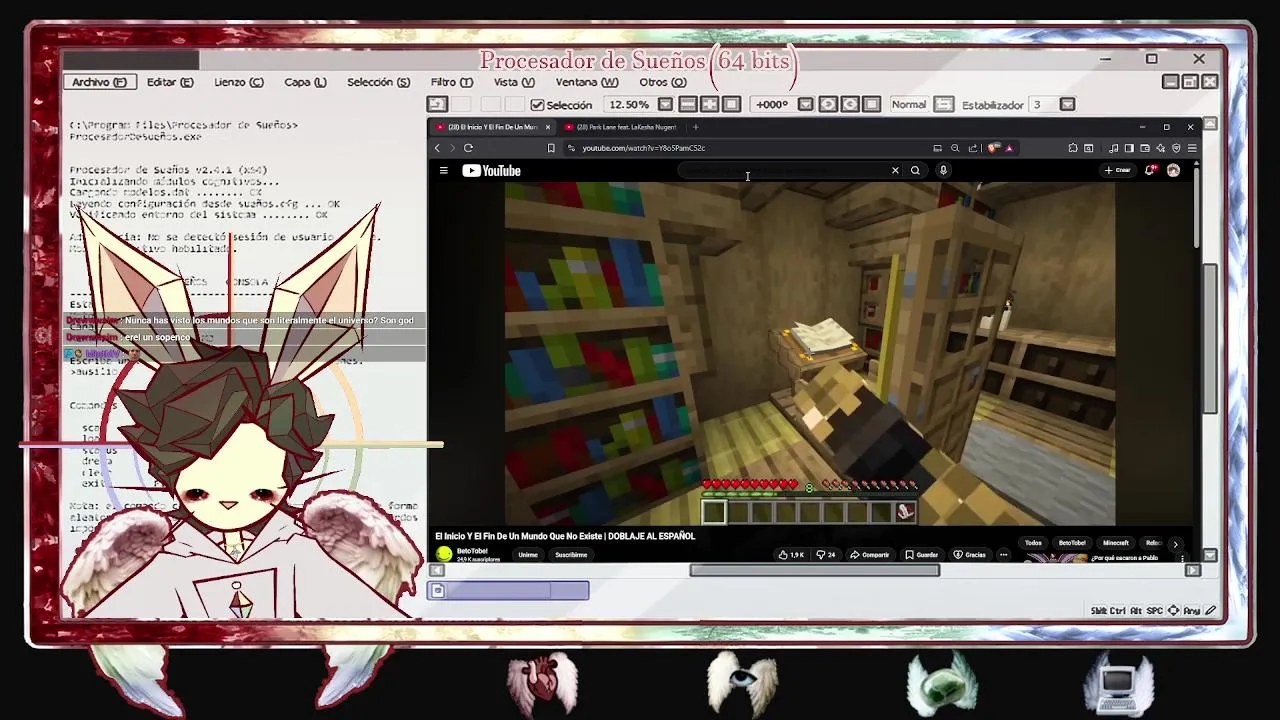Reload the YouTube page
The width and height of the screenshot is (1280, 720).
point(468,148)
